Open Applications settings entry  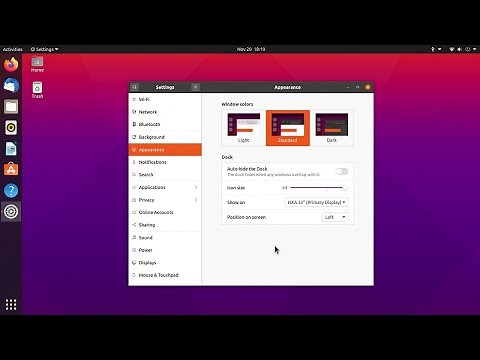[165, 187]
